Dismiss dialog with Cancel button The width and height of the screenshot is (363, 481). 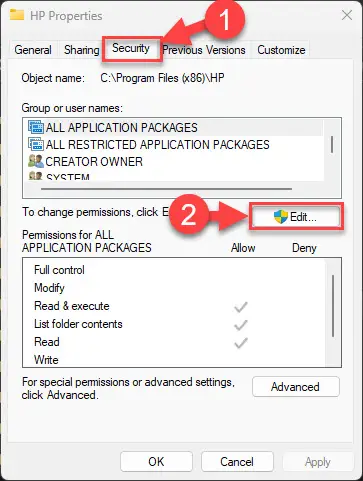coord(237,462)
